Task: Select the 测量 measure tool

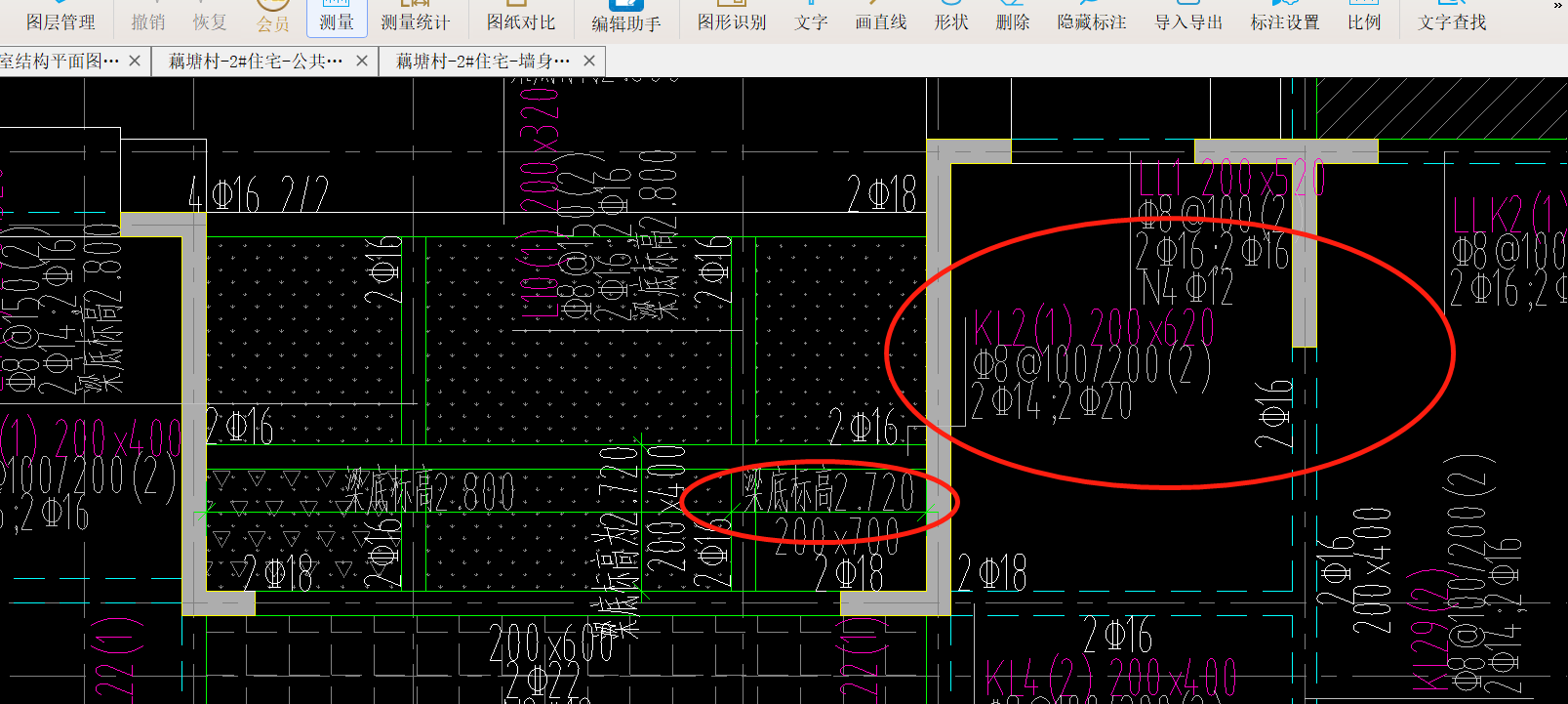Action: 337,18
